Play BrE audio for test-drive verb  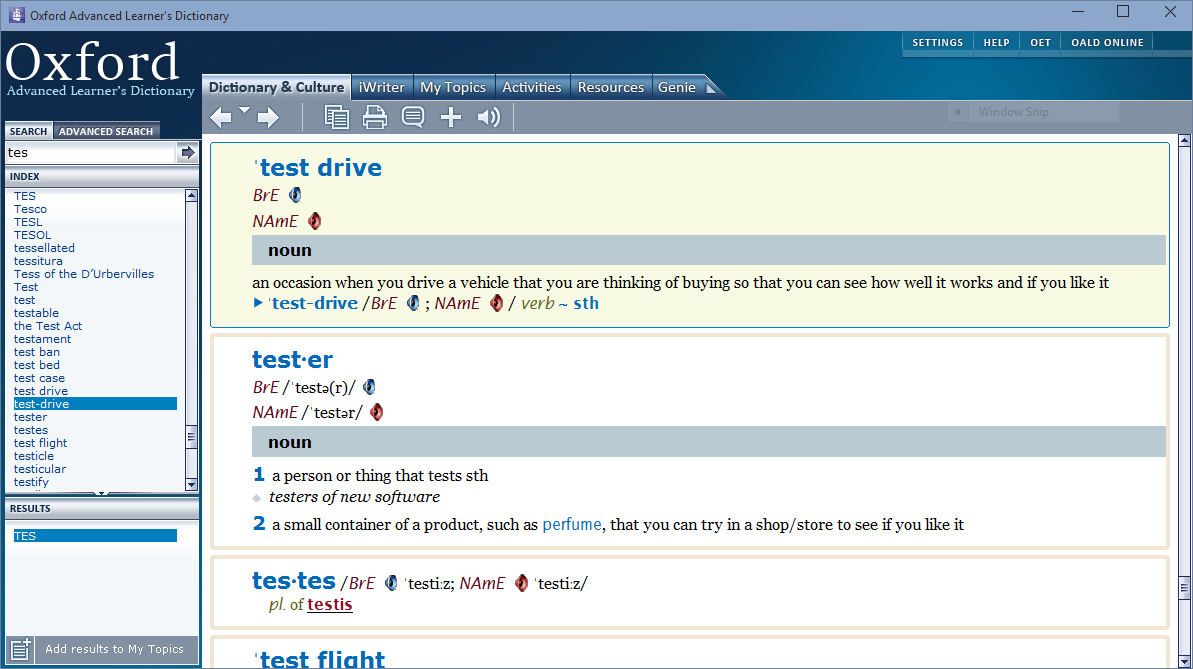coord(413,303)
